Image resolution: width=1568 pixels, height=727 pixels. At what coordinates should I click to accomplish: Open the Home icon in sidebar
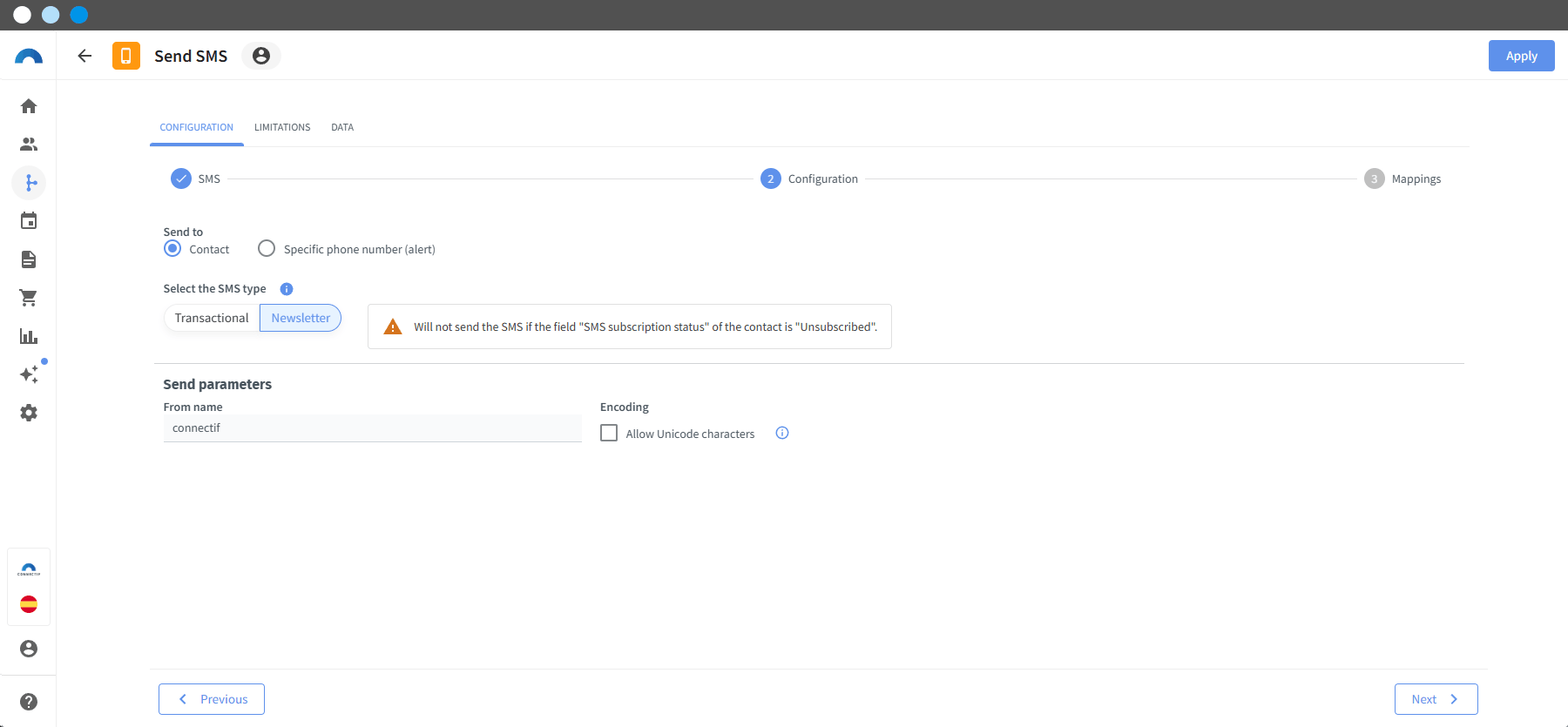(29, 106)
